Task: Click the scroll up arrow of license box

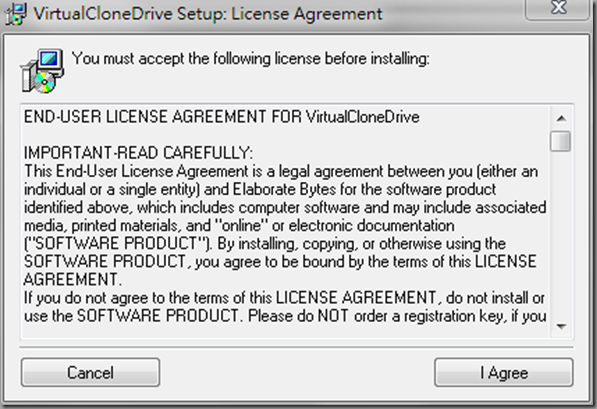Action: pyautogui.click(x=560, y=118)
